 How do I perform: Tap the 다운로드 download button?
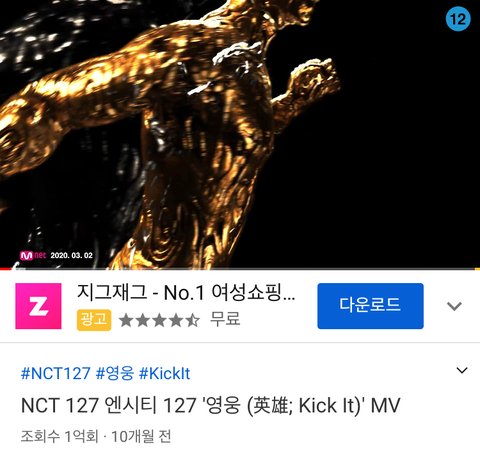(x=370, y=306)
